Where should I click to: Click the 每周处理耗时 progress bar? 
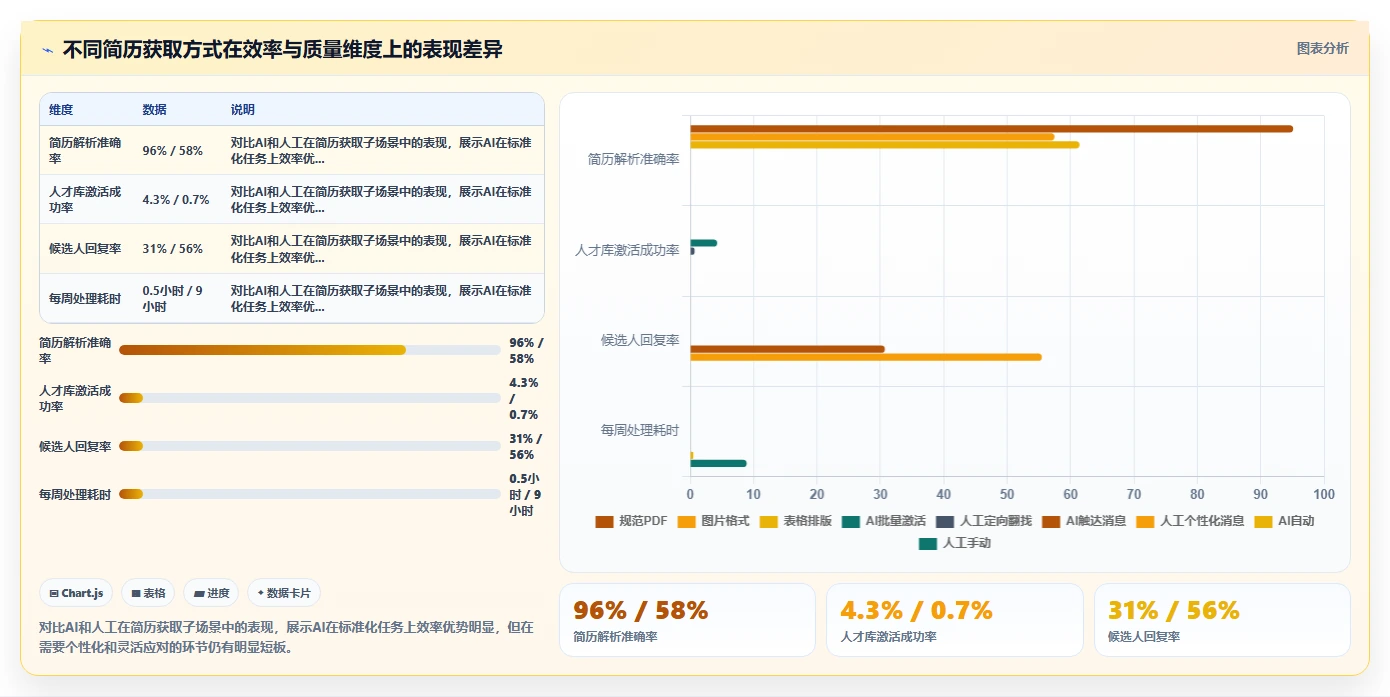coord(310,494)
